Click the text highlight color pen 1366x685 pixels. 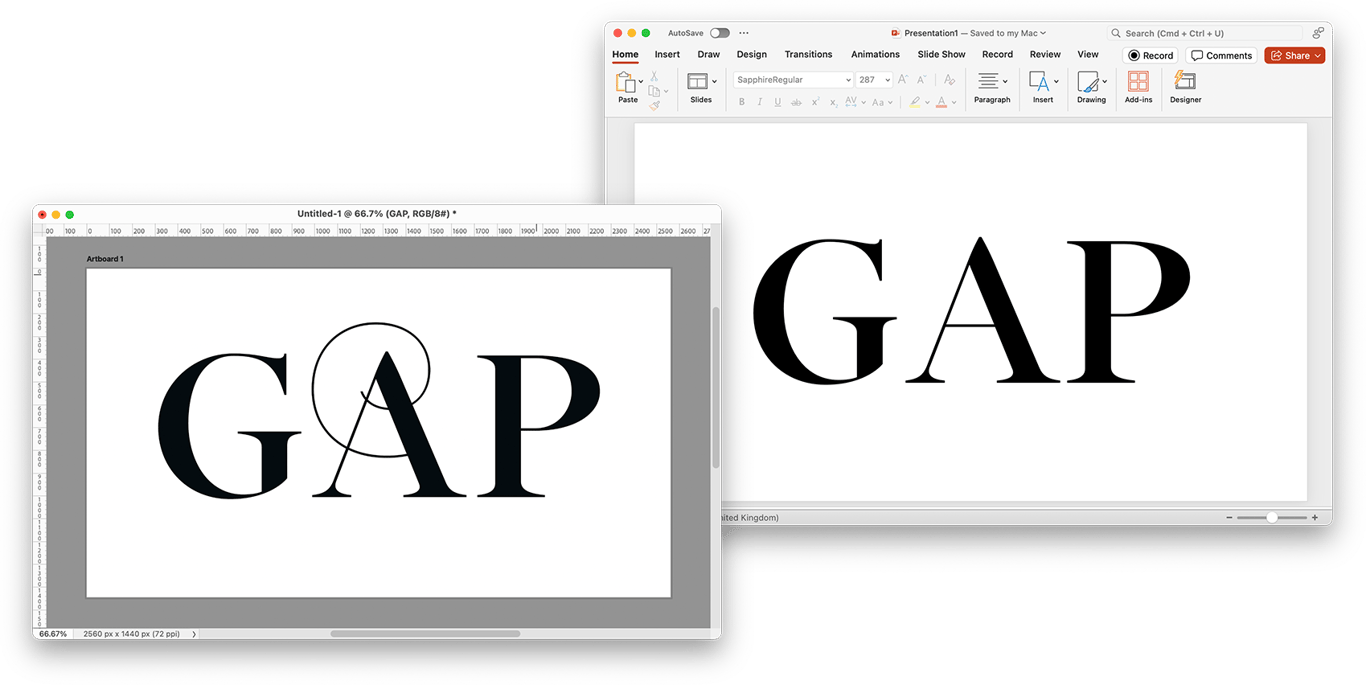pos(915,102)
